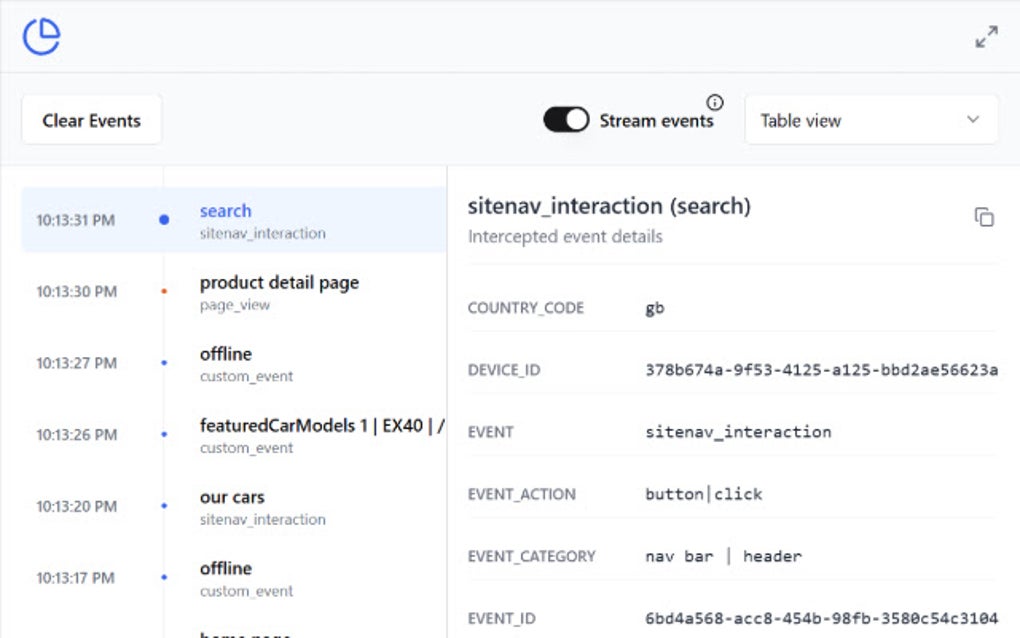Viewport: 1020px width, 638px height.
Task: Disable the Stream events toggle
Action: tap(565, 119)
